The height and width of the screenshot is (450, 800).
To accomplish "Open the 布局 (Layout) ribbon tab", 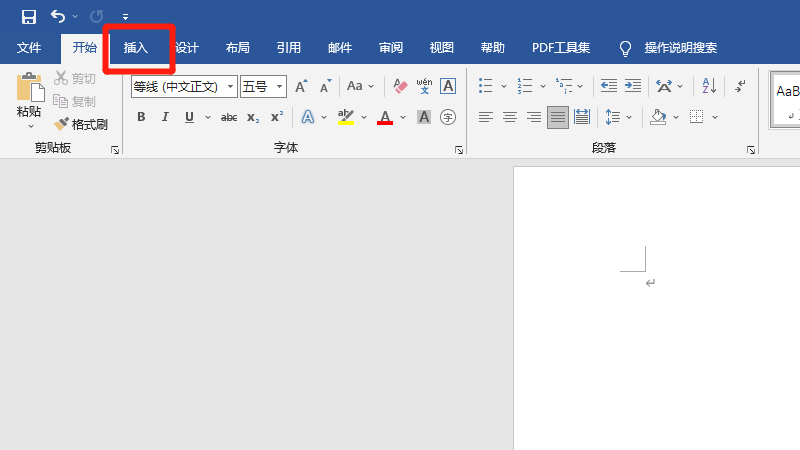I will pyautogui.click(x=238, y=48).
